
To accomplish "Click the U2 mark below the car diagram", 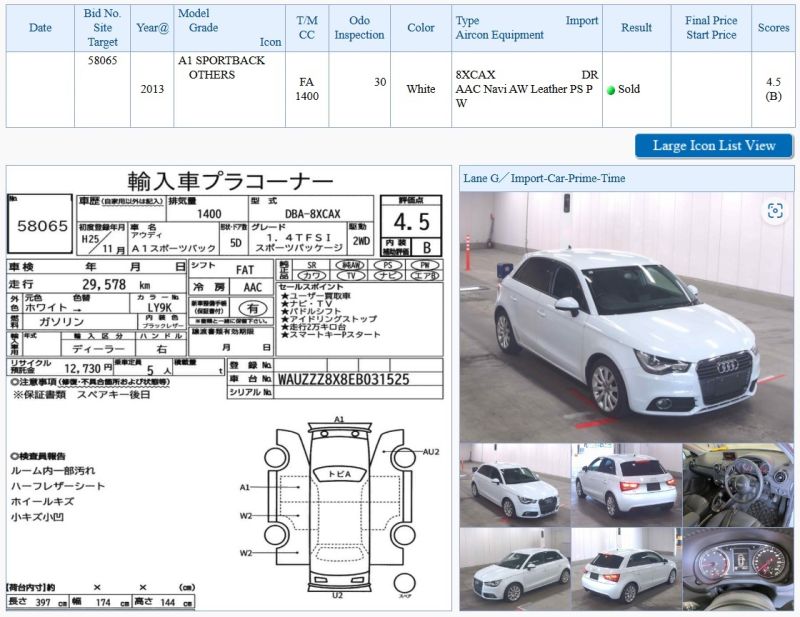I will pos(337,596).
